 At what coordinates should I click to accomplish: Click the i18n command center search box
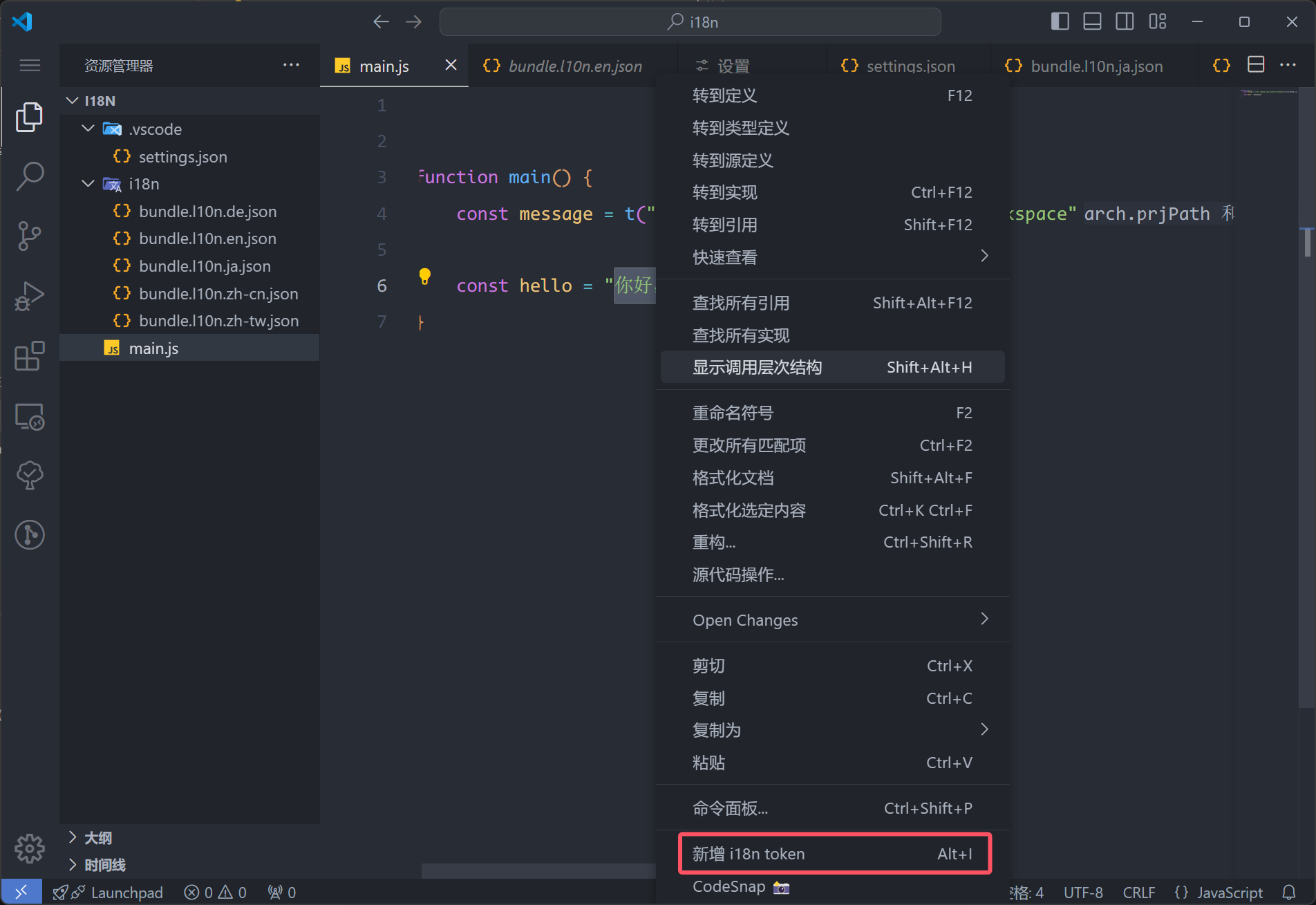click(x=690, y=22)
